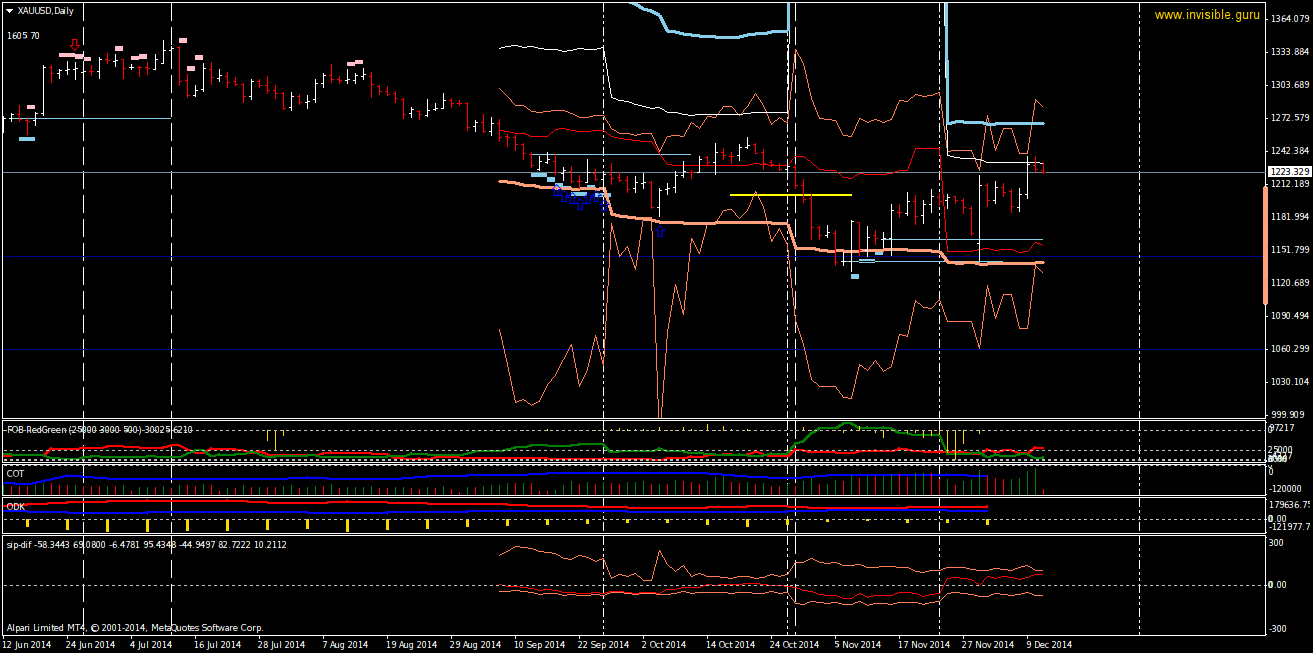The height and width of the screenshot is (653, 1313).
Task: Click the 24 Oct 2014 date label
Action: [793, 645]
